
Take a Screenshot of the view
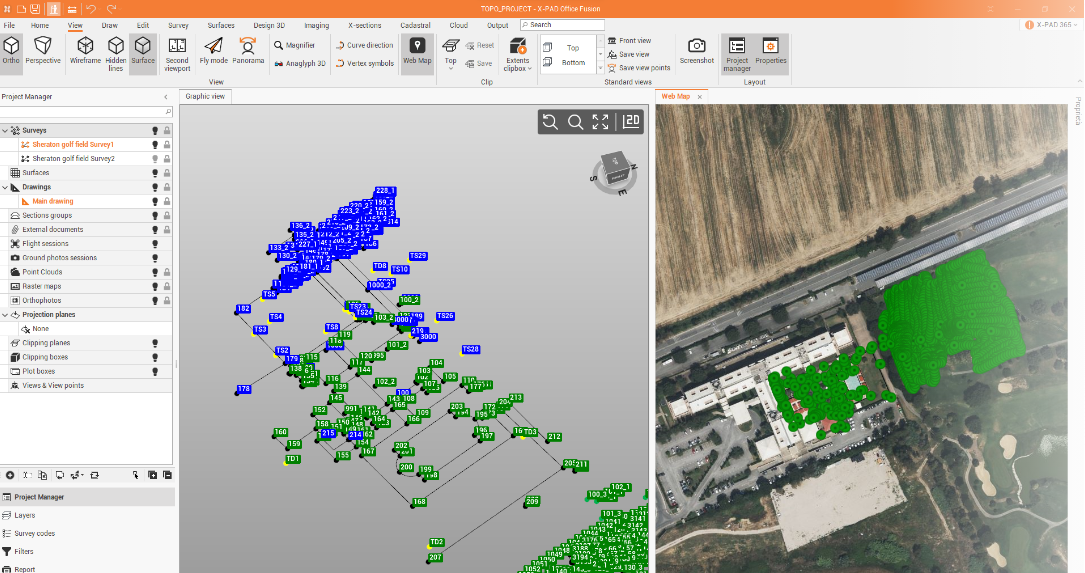pyautogui.click(x=696, y=51)
